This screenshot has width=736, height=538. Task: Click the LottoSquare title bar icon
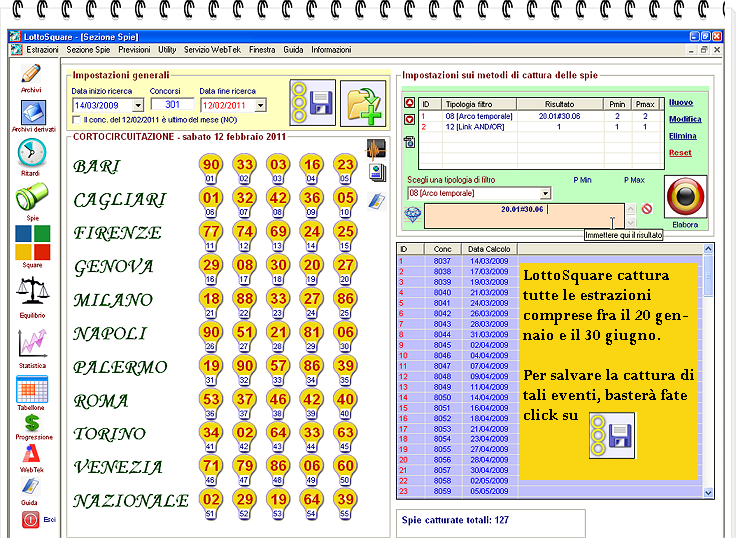click(x=15, y=37)
